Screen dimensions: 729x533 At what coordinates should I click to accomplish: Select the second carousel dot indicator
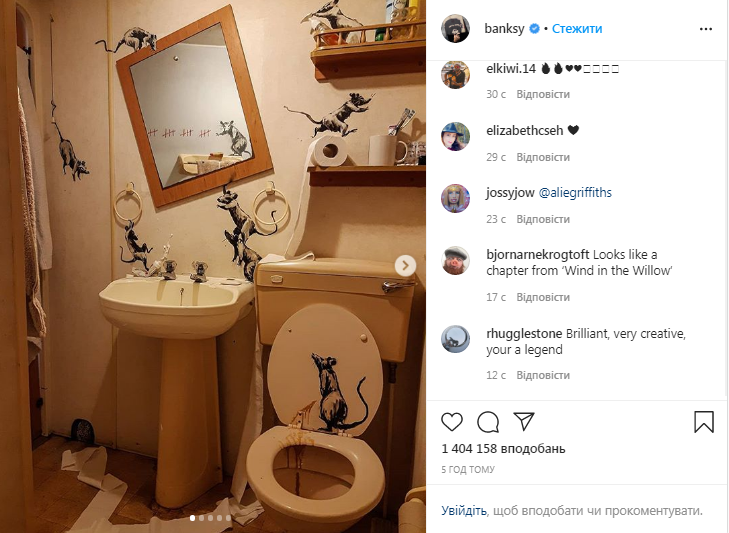click(201, 518)
